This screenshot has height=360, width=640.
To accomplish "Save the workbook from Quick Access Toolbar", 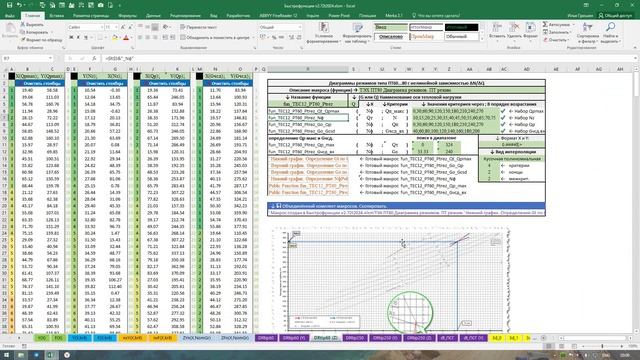I will pos(9,5).
